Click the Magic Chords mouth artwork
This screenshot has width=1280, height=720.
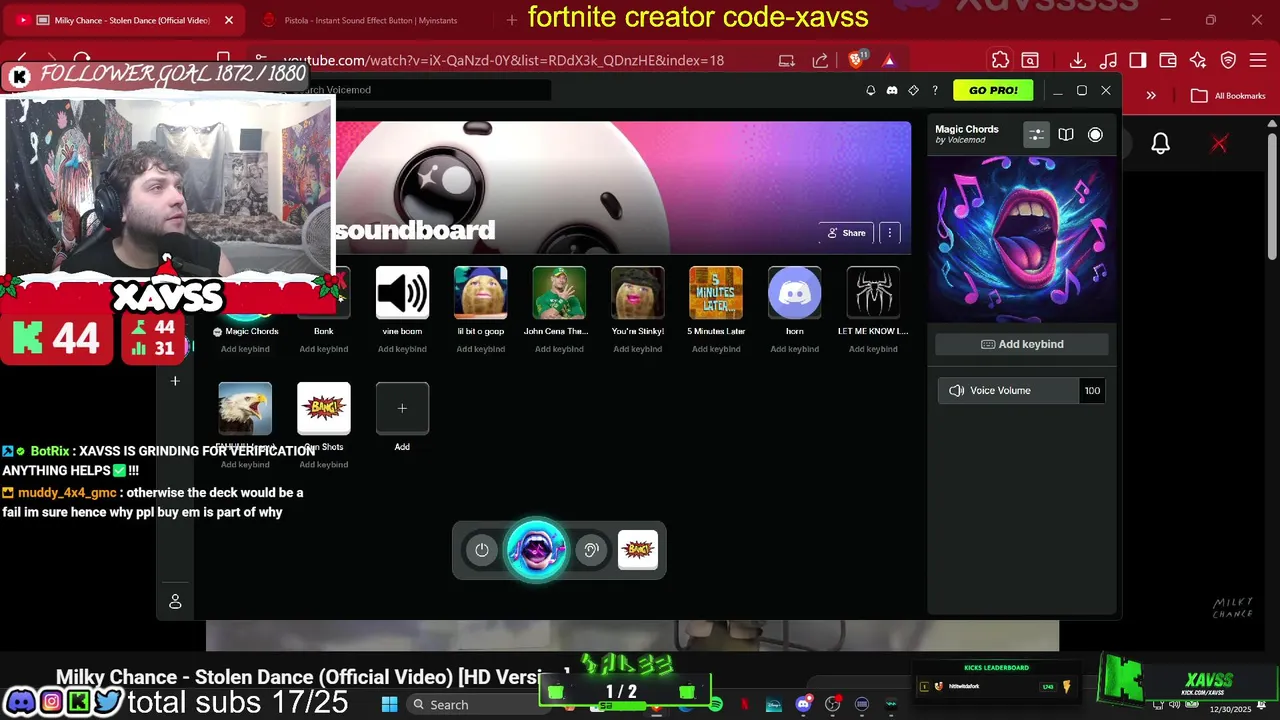click(1021, 240)
